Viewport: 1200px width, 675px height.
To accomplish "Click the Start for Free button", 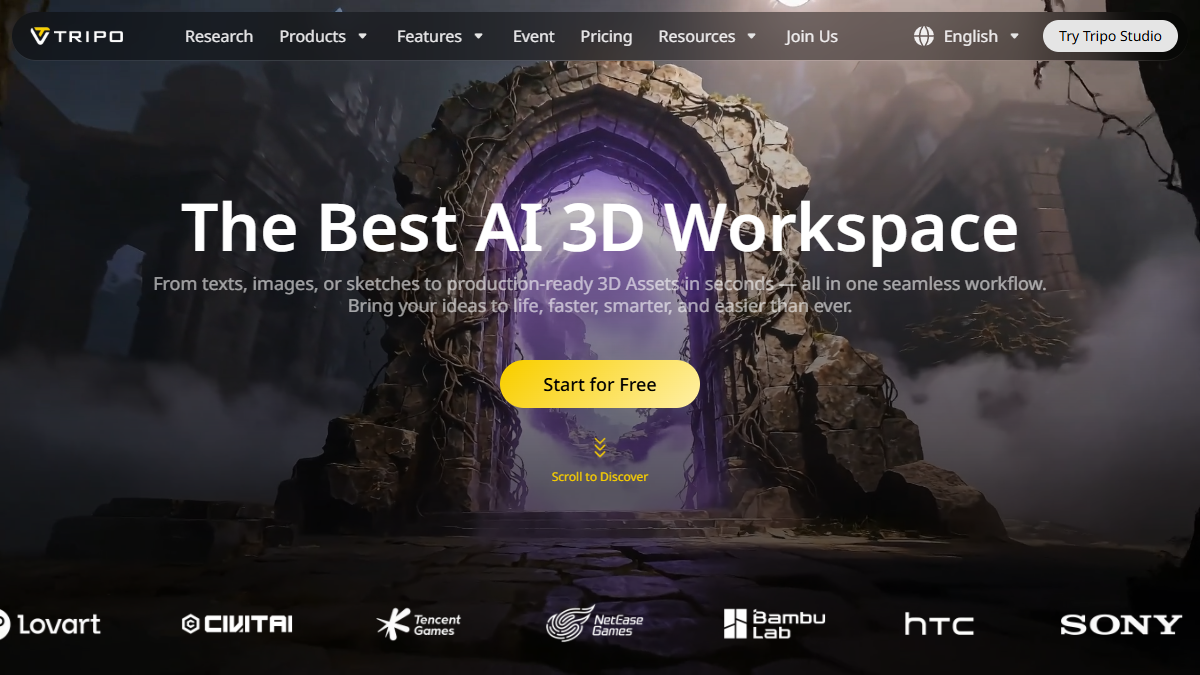I will (600, 384).
